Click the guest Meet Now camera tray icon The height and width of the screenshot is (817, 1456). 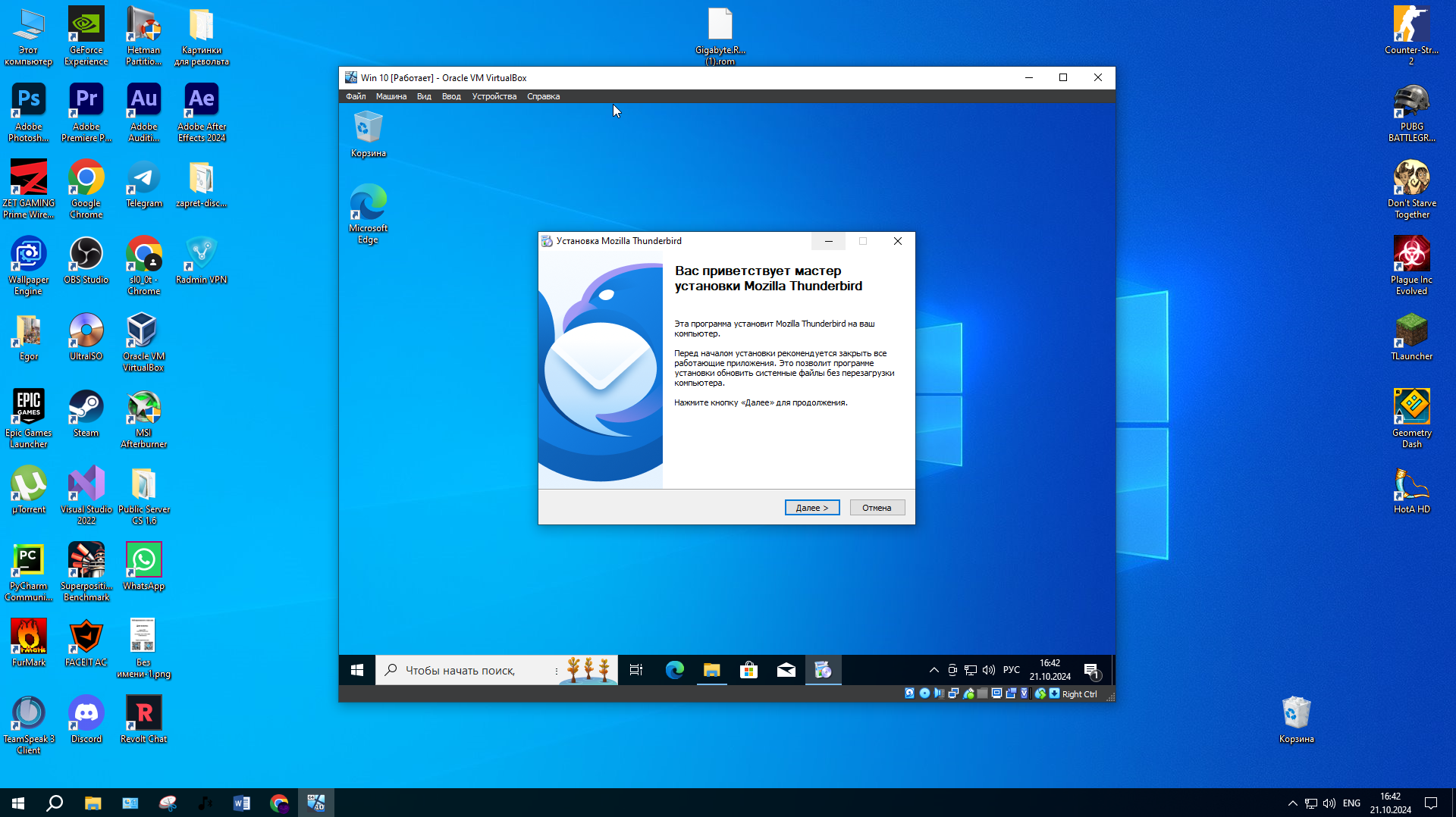pos(952,670)
